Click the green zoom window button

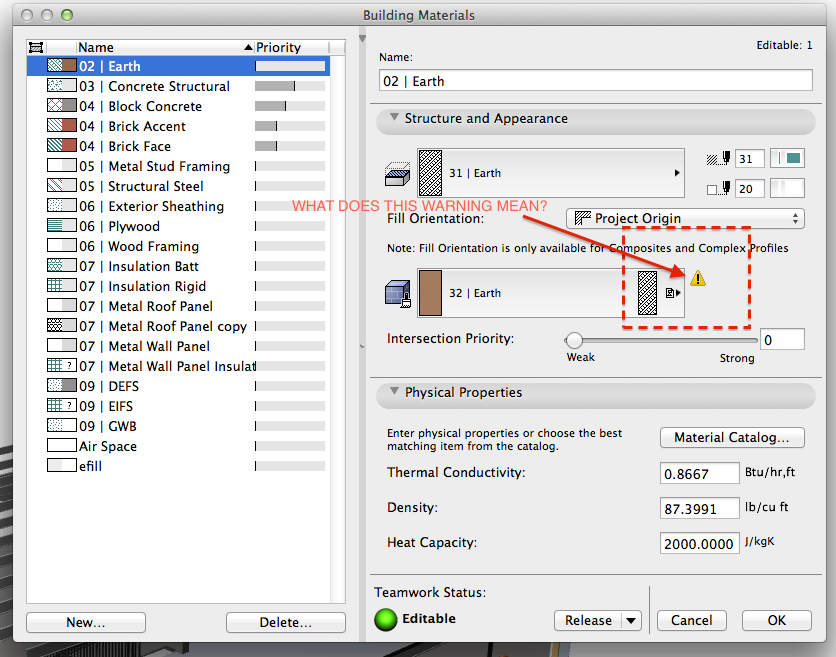67,15
